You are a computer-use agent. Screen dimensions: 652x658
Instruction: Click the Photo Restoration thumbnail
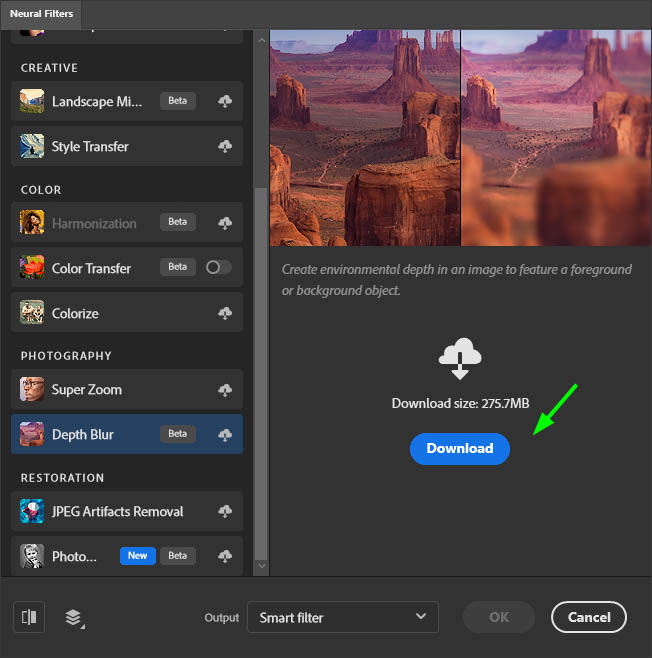[x=32, y=556]
